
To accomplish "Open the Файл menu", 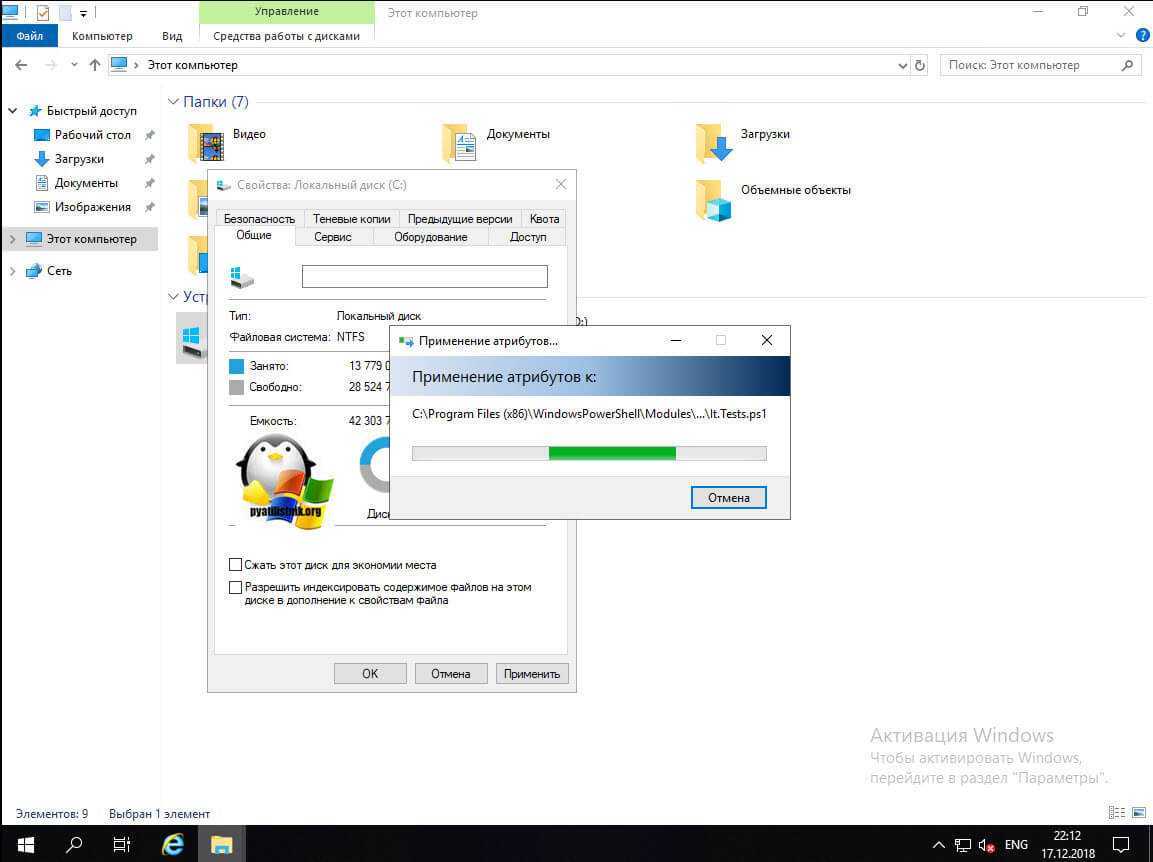I will [29, 35].
